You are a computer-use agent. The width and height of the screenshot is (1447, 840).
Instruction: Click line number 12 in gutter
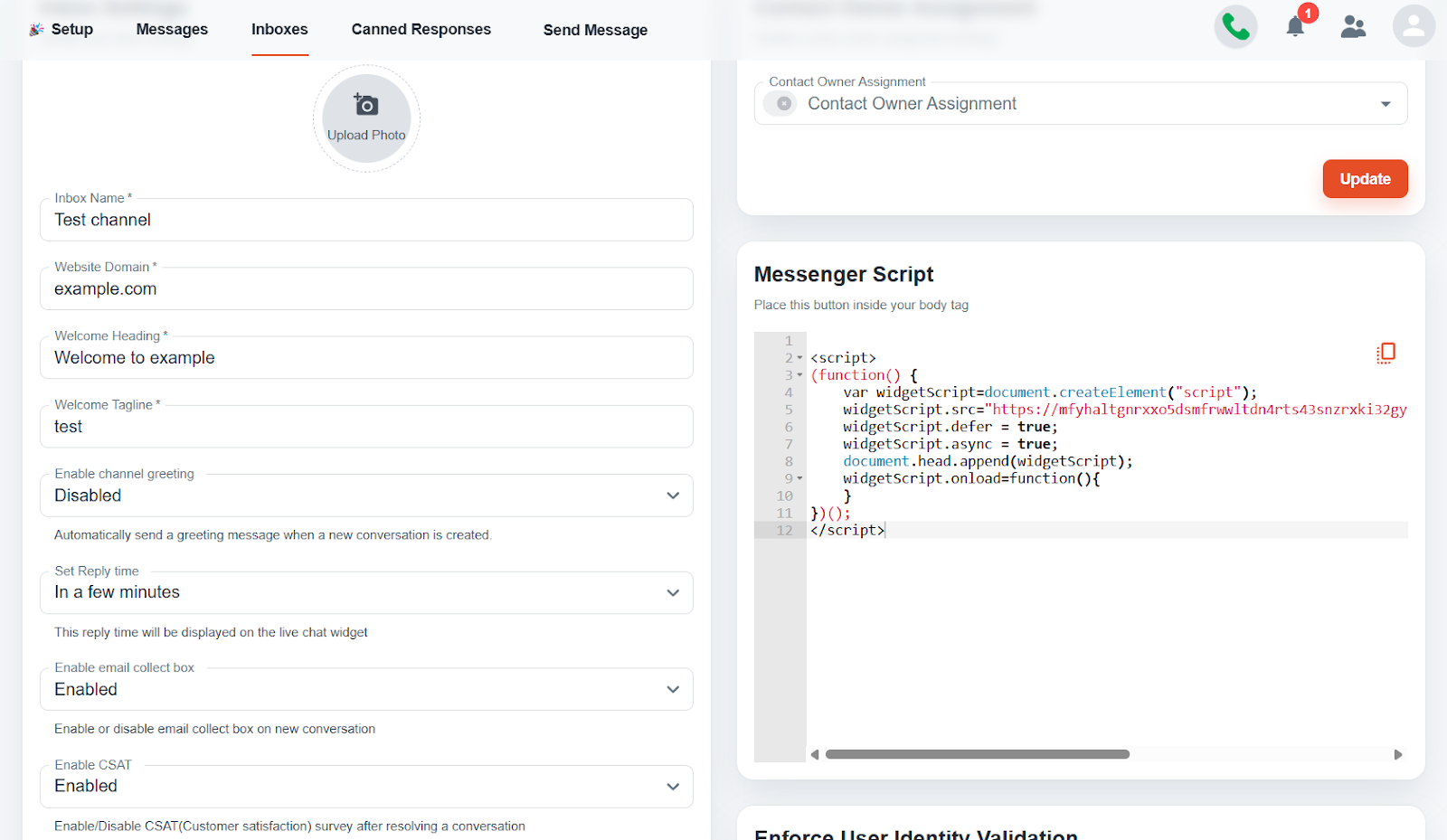tap(784, 530)
